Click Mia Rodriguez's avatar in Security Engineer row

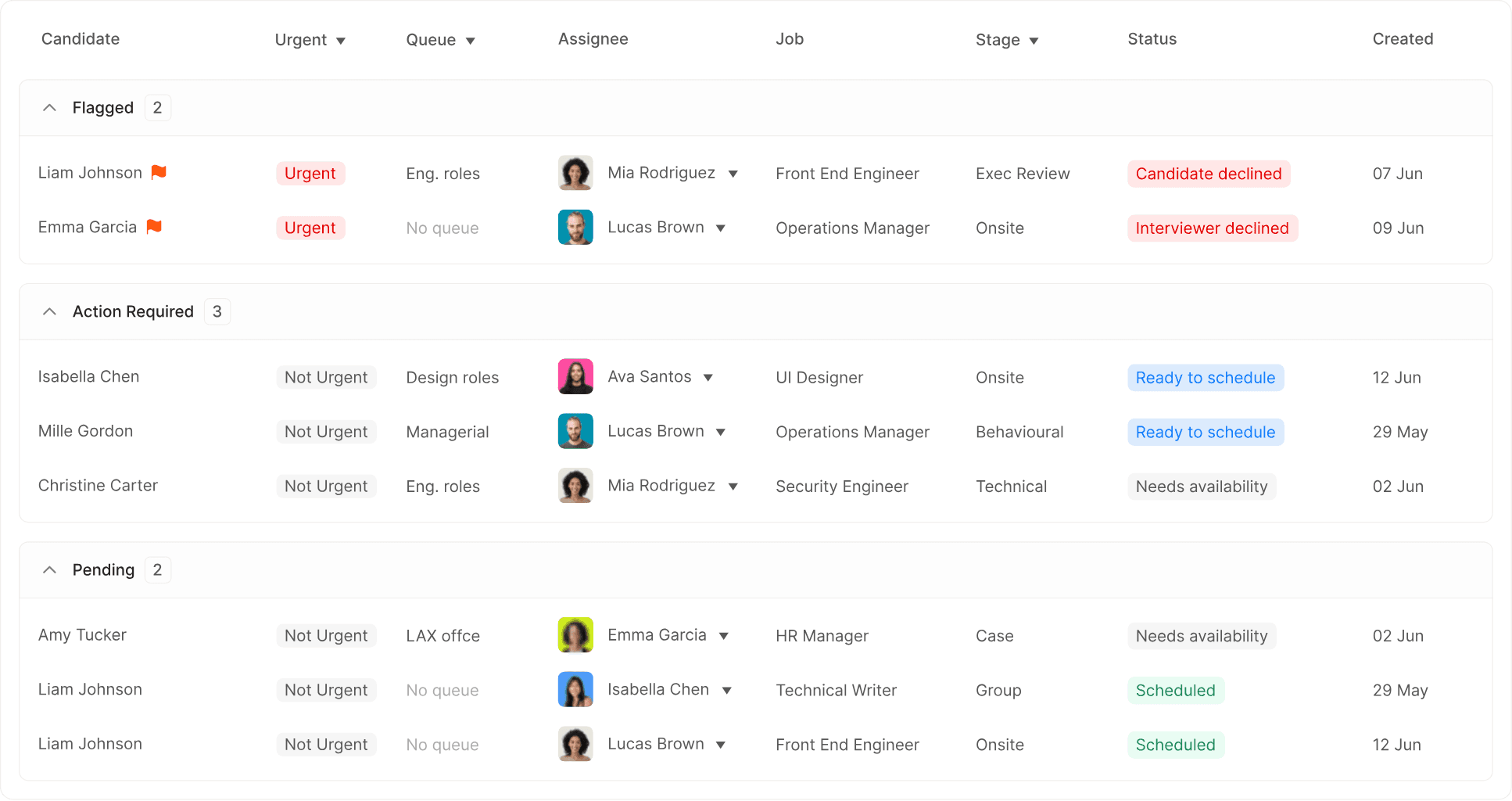coord(575,486)
